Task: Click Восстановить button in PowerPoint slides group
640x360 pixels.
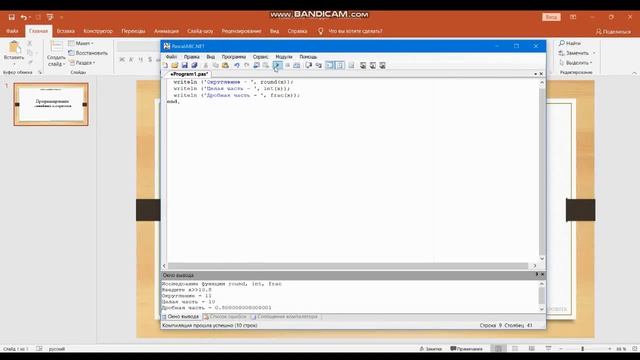Action: [88, 53]
